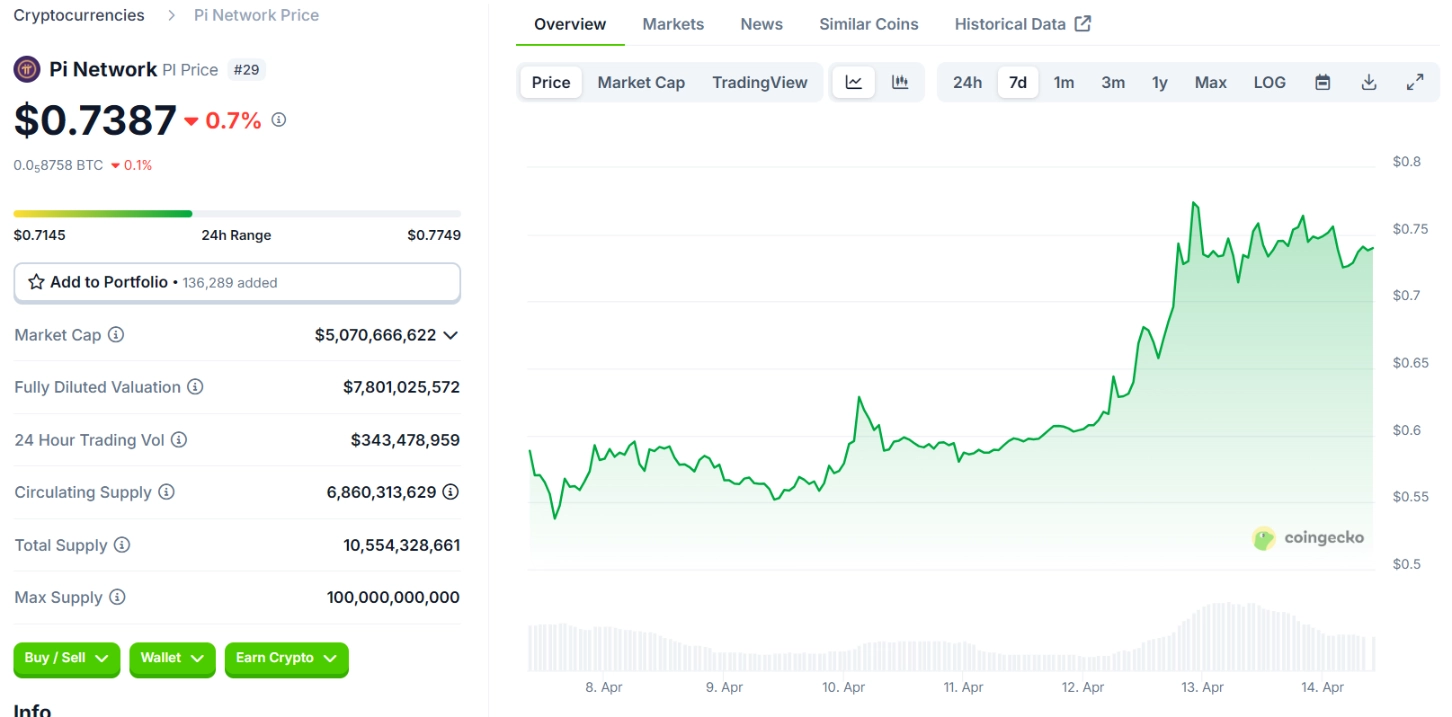The height and width of the screenshot is (717, 1452).
Task: Click the 100,000,000,000 max supply value
Action: point(393,597)
